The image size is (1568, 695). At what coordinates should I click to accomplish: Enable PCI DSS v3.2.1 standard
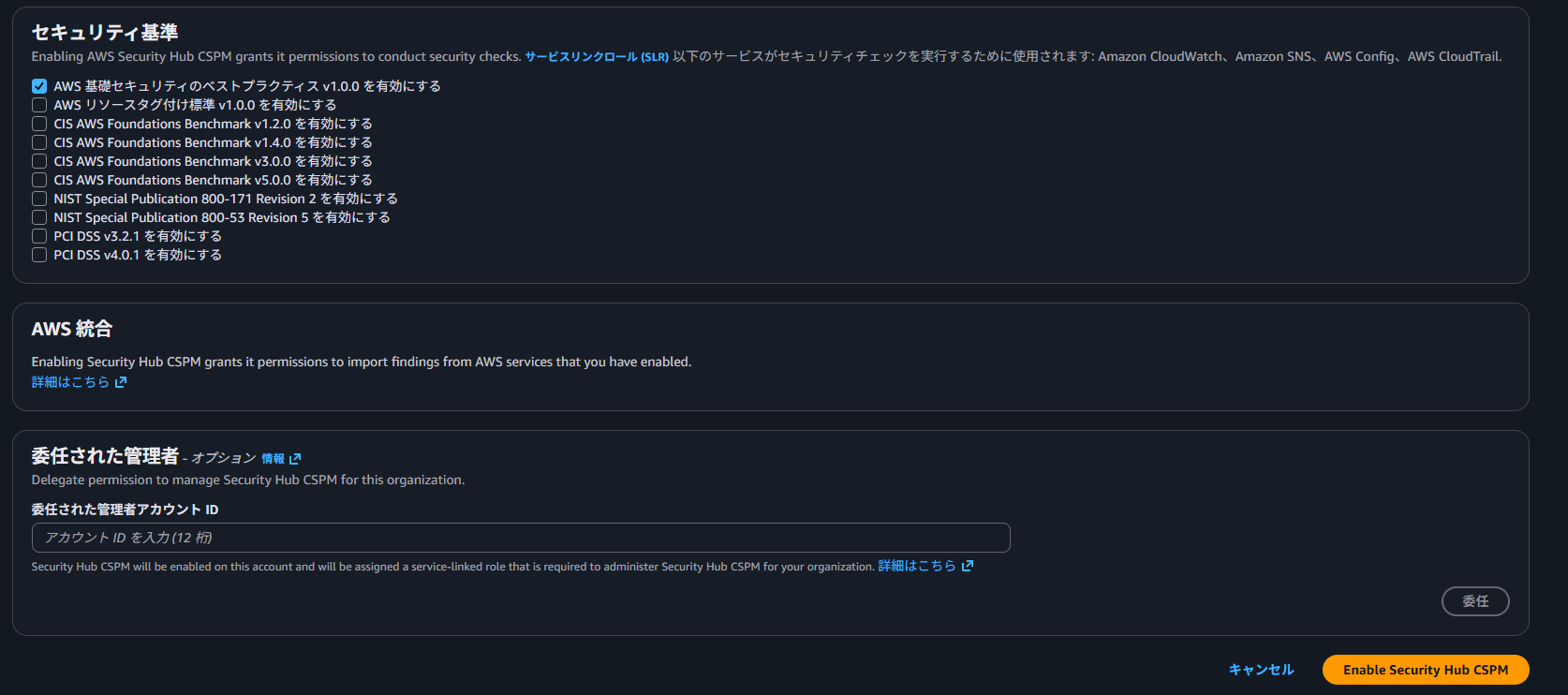pyautogui.click(x=39, y=236)
